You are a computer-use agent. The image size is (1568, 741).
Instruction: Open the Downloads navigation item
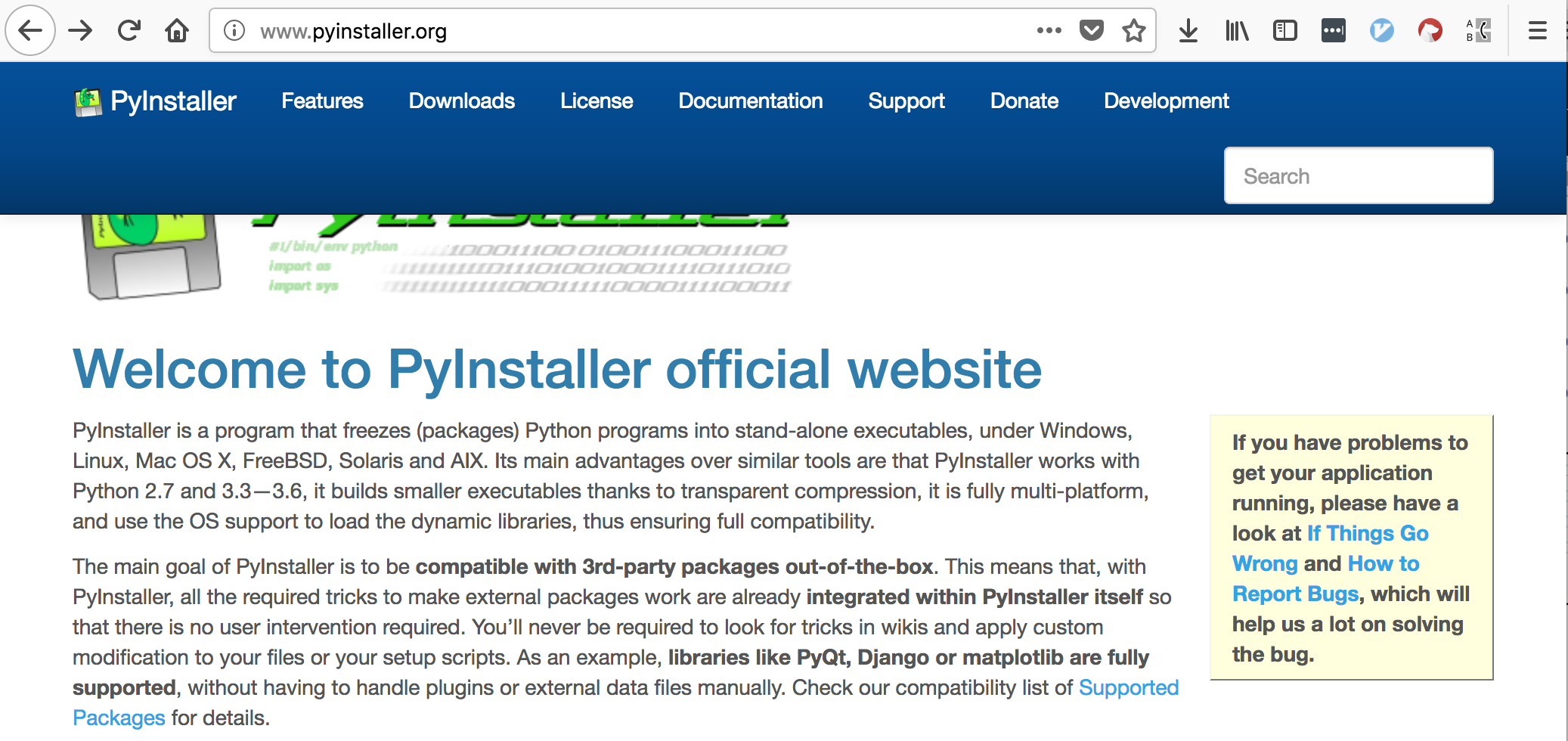461,101
